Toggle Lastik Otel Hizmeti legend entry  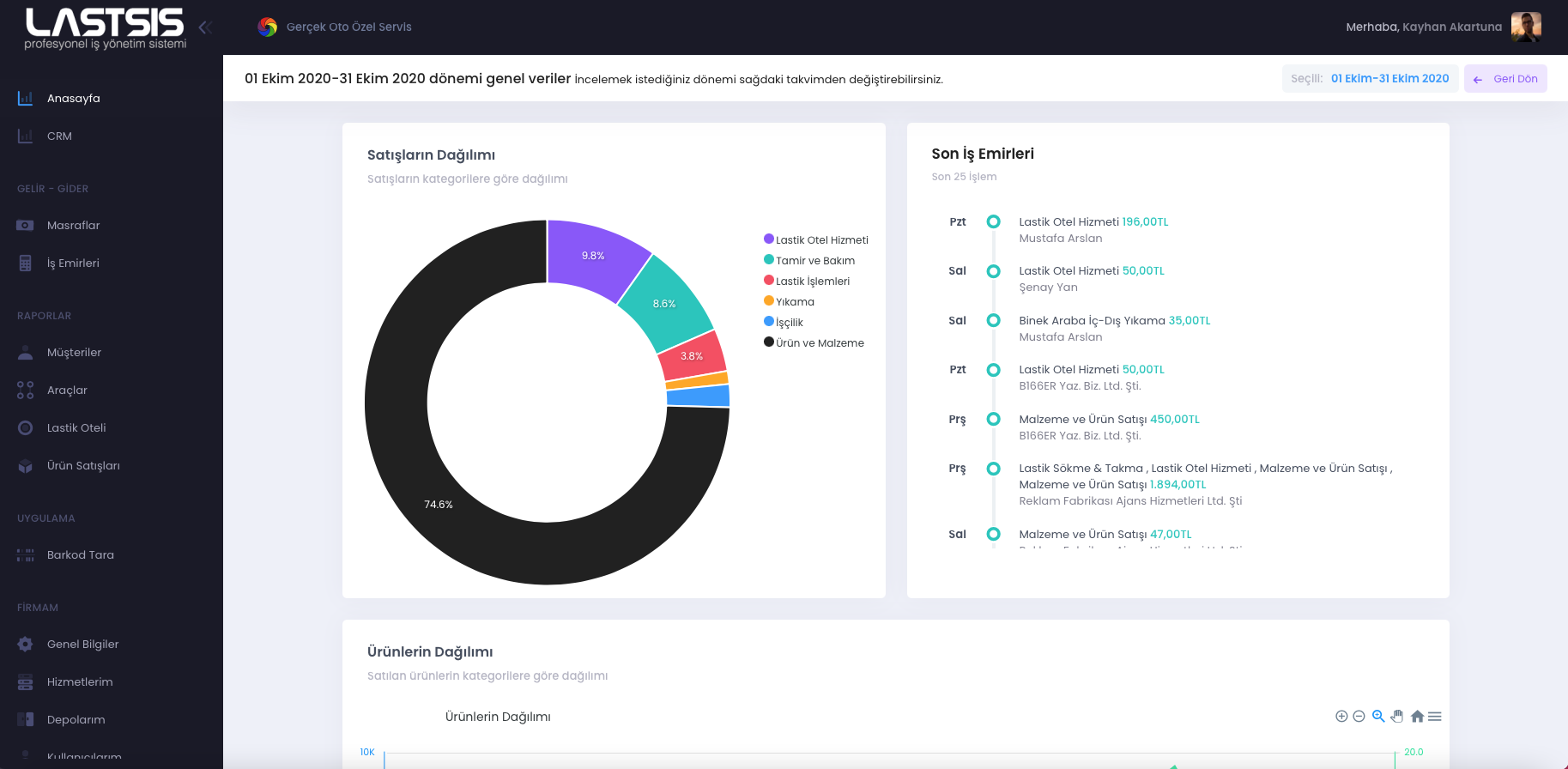click(816, 239)
